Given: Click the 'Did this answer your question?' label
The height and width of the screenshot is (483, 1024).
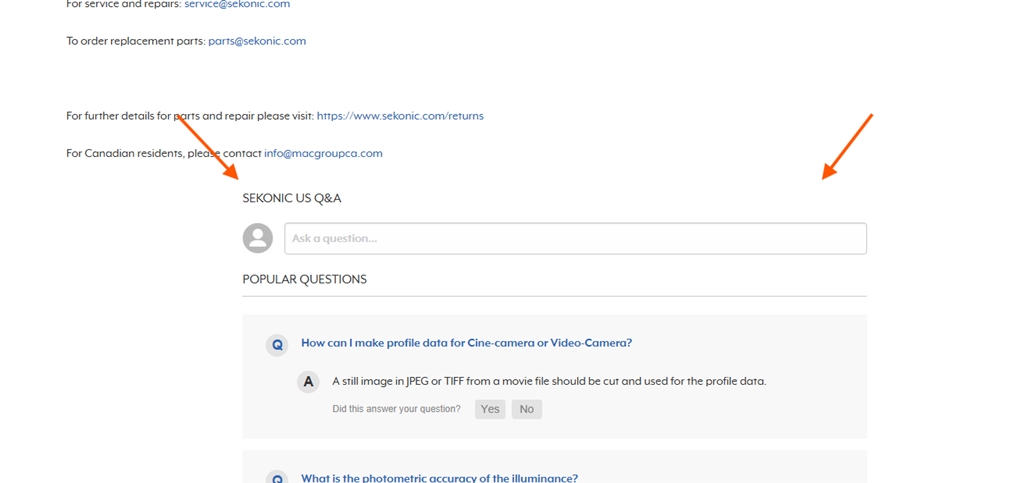Looking at the screenshot, I should 396,409.
